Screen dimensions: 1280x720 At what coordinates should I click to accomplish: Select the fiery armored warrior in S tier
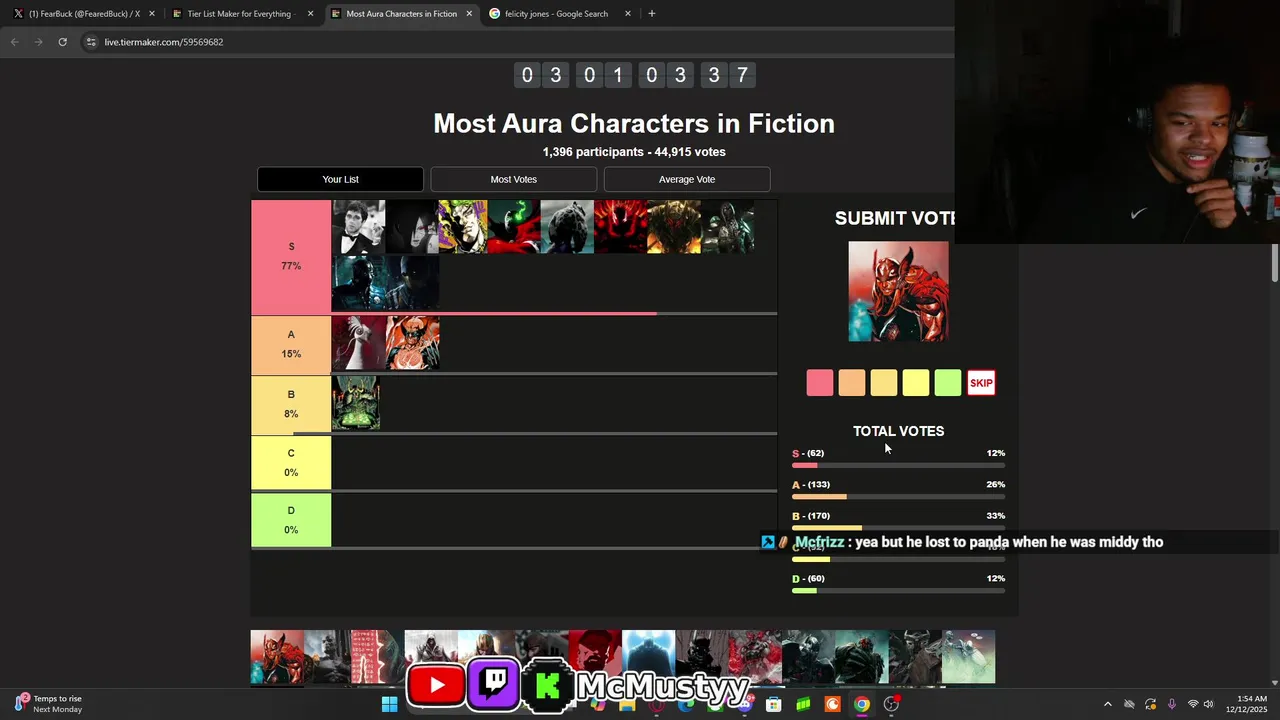coord(674,227)
